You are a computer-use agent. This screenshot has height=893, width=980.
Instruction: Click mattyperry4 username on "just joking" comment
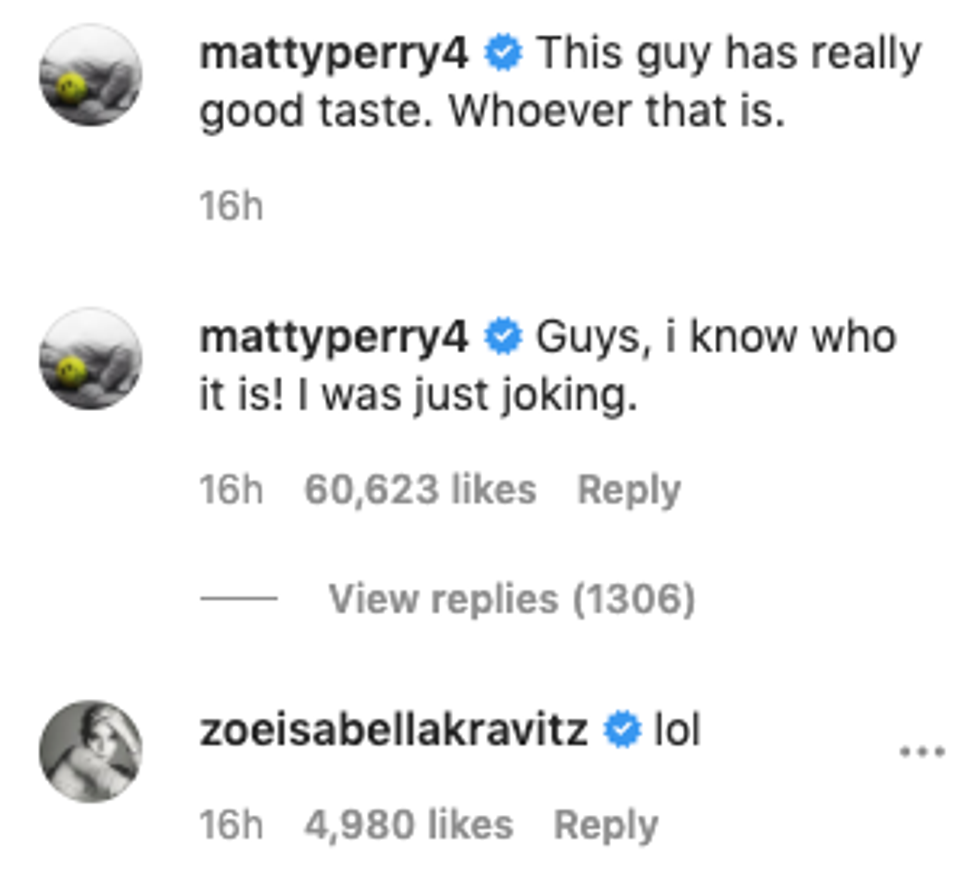coord(334,337)
